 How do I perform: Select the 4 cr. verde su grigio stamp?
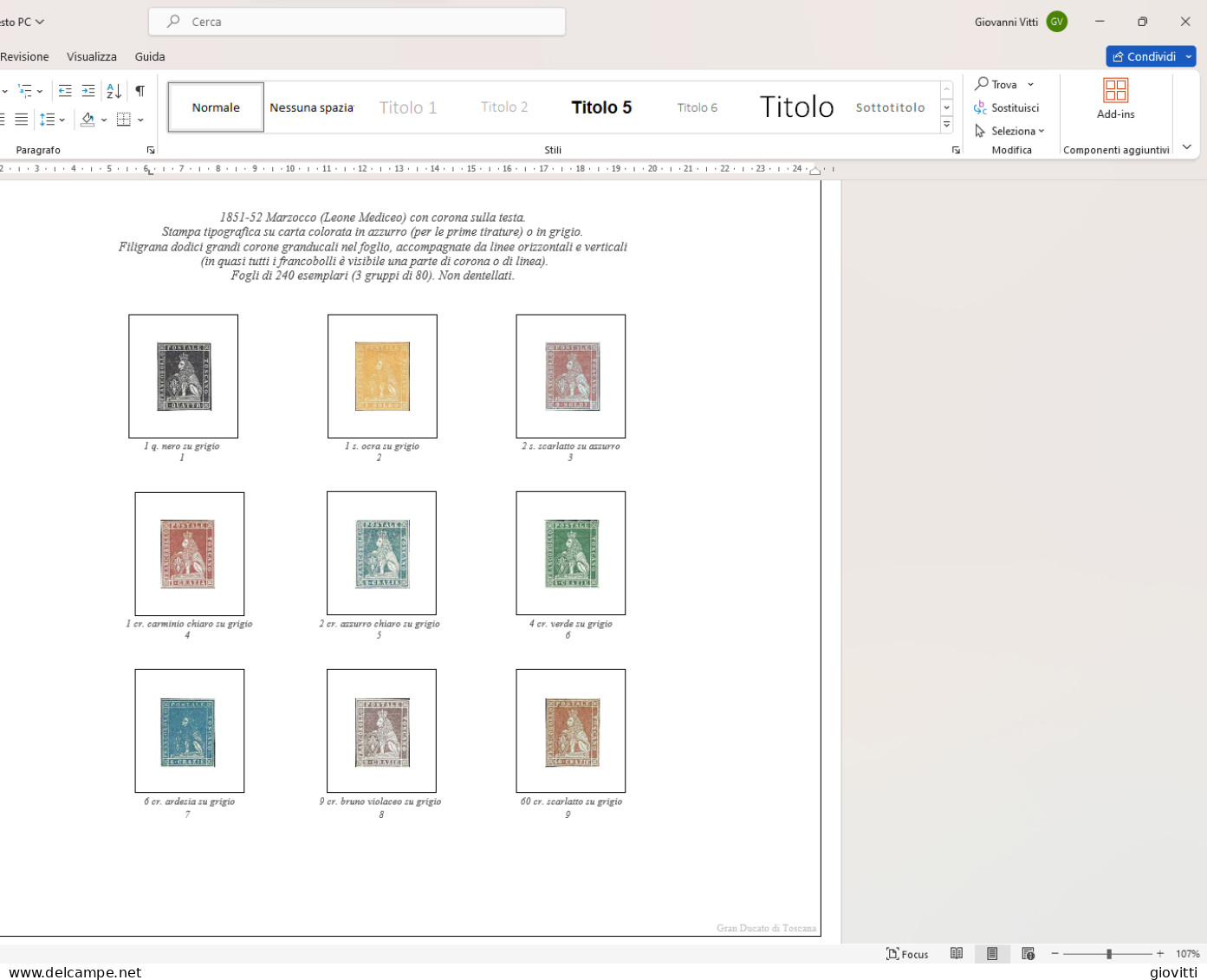[571, 553]
